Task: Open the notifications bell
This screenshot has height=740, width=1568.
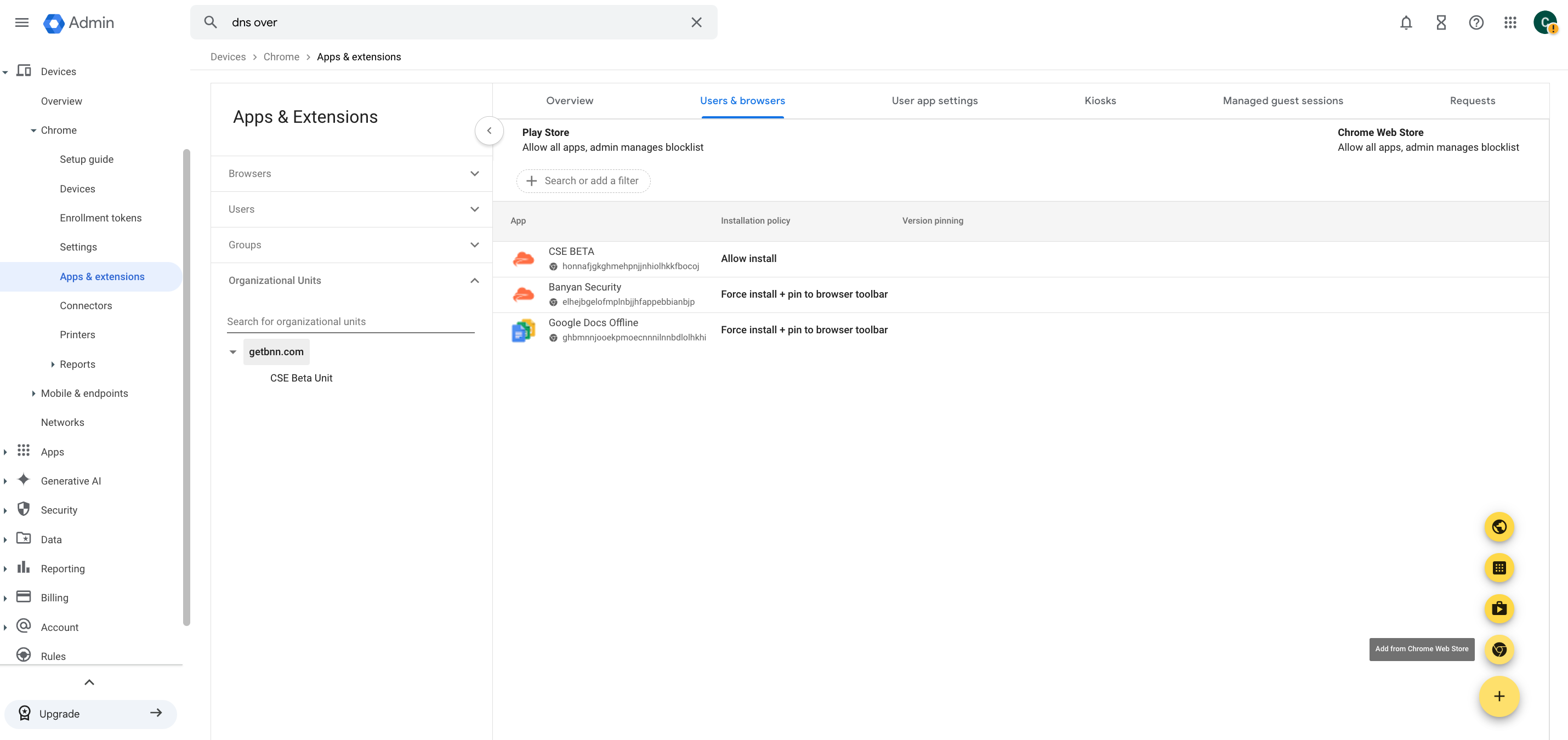Action: click(1406, 22)
